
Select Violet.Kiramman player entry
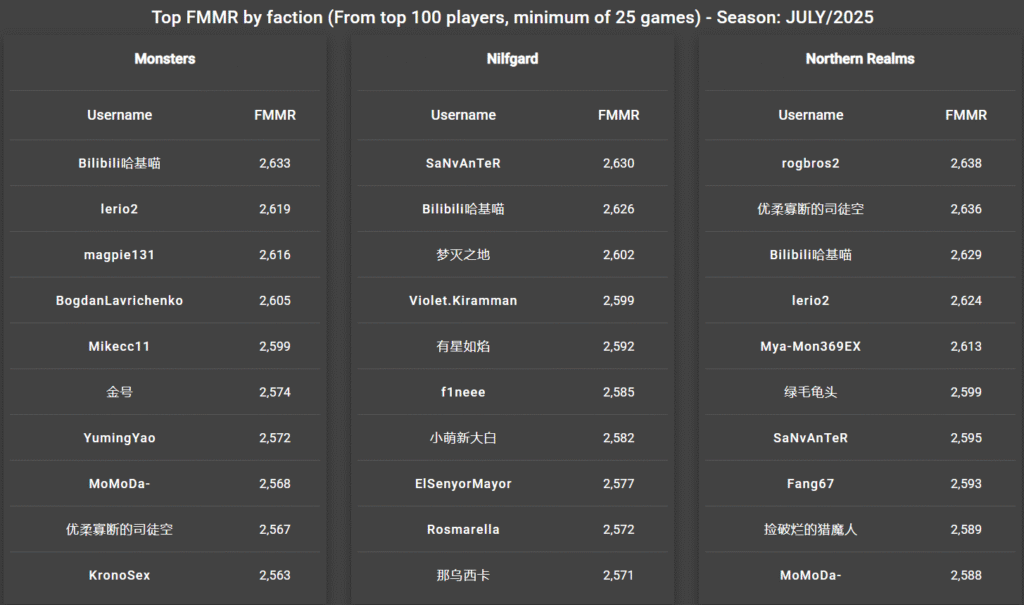click(x=463, y=301)
